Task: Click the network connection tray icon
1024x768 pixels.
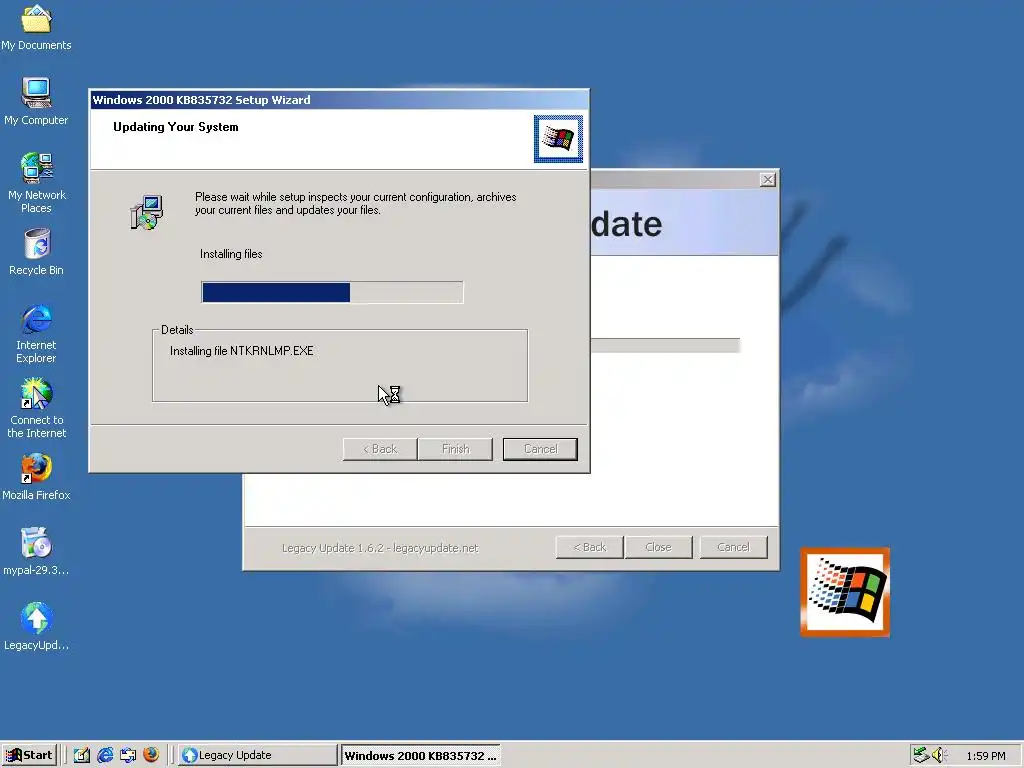Action: coord(921,755)
